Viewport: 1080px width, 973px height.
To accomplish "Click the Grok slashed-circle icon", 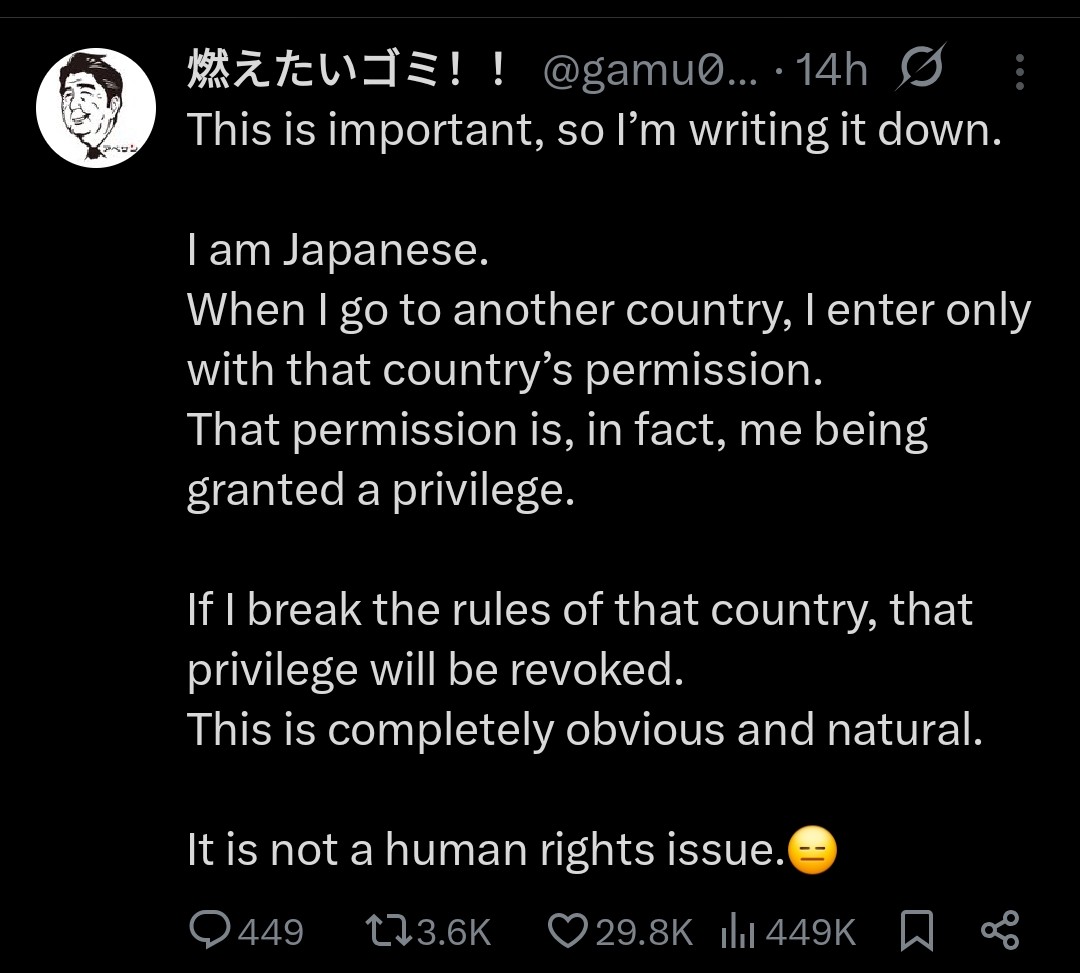I will click(x=920, y=72).
